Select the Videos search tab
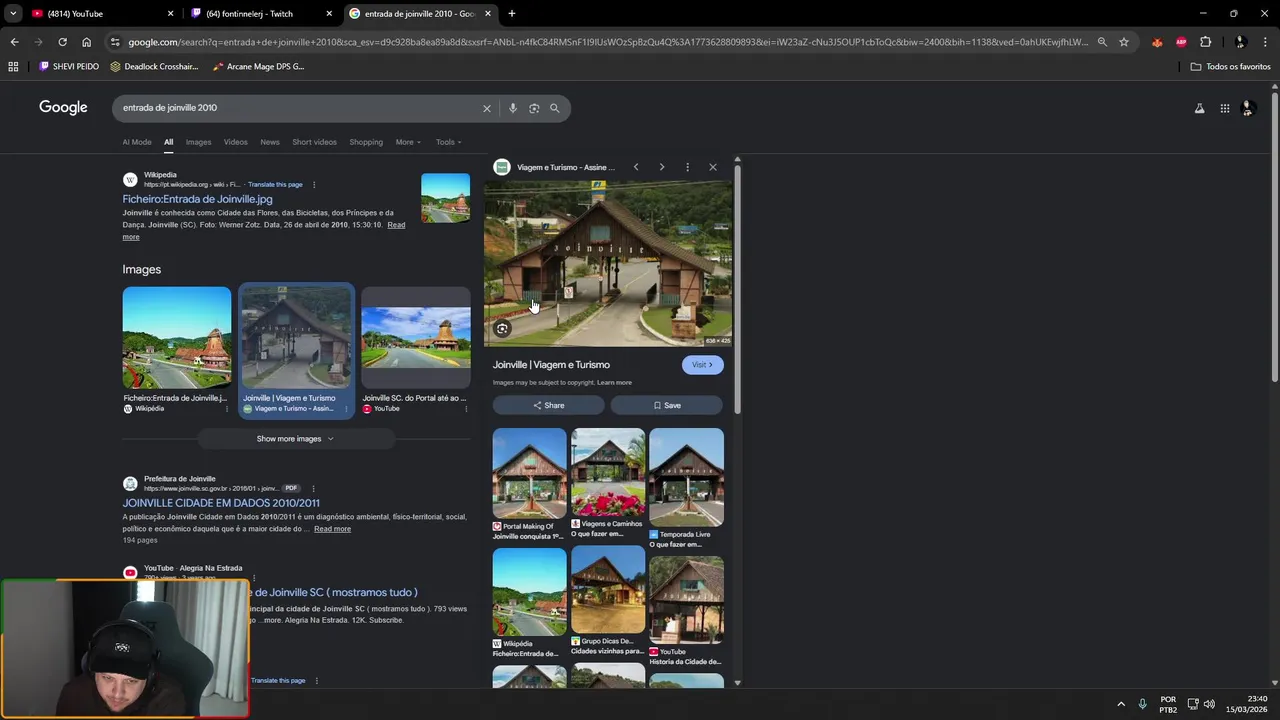 click(x=235, y=142)
